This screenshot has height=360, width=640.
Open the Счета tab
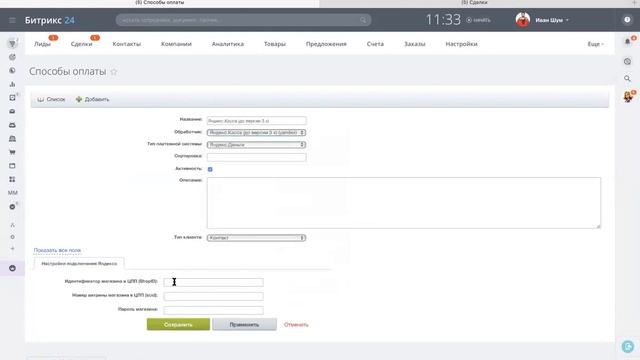point(375,44)
